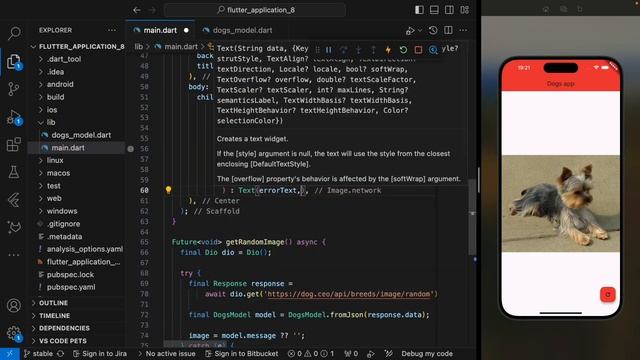This screenshot has width=640, height=360.
Task: Open the editor More Actions menu
Action: [x=463, y=30]
